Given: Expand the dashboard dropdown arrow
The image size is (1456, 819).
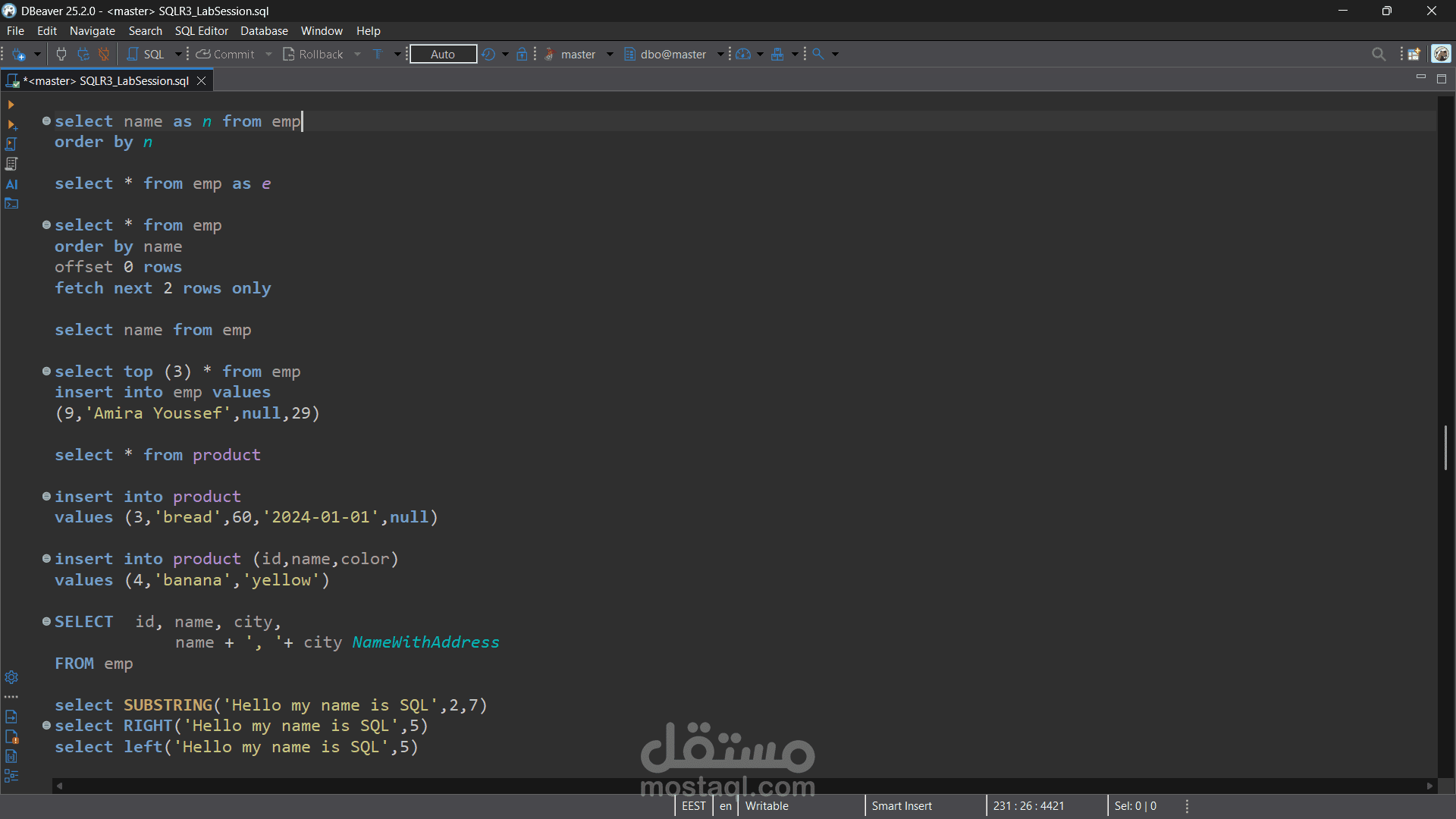Looking at the screenshot, I should pyautogui.click(x=760, y=55).
